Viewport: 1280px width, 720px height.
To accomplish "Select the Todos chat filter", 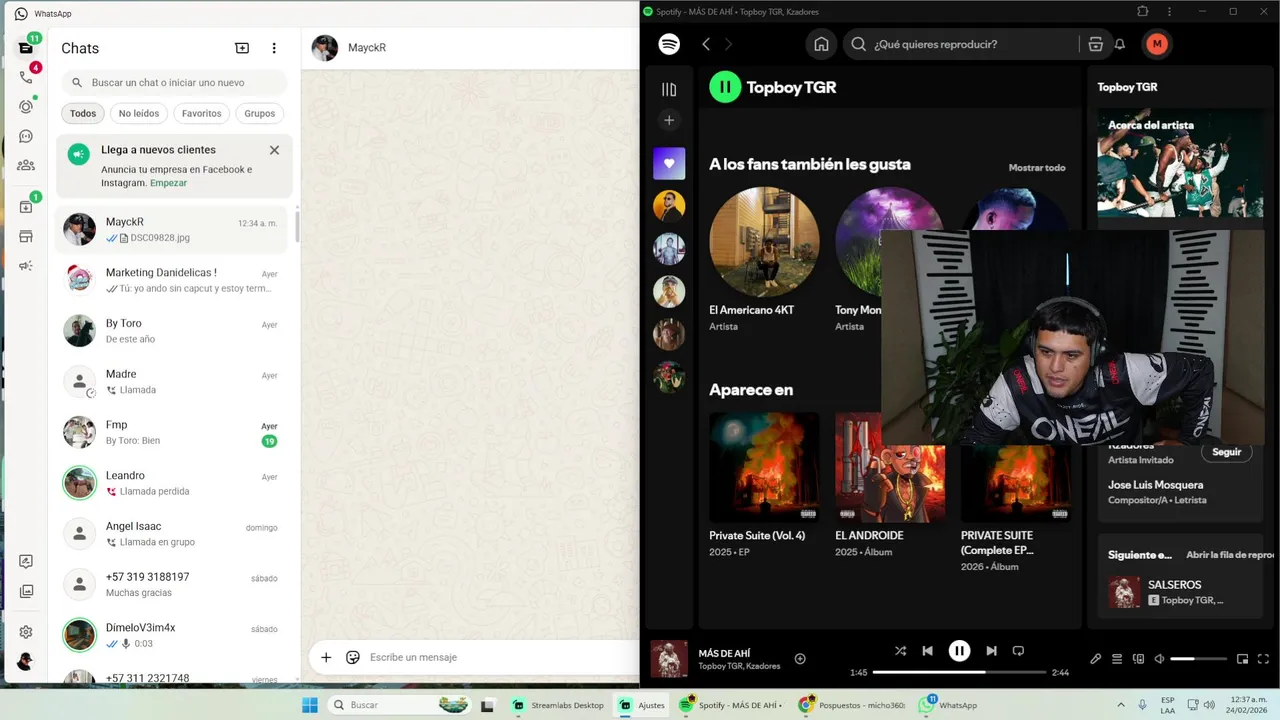I will 83,113.
